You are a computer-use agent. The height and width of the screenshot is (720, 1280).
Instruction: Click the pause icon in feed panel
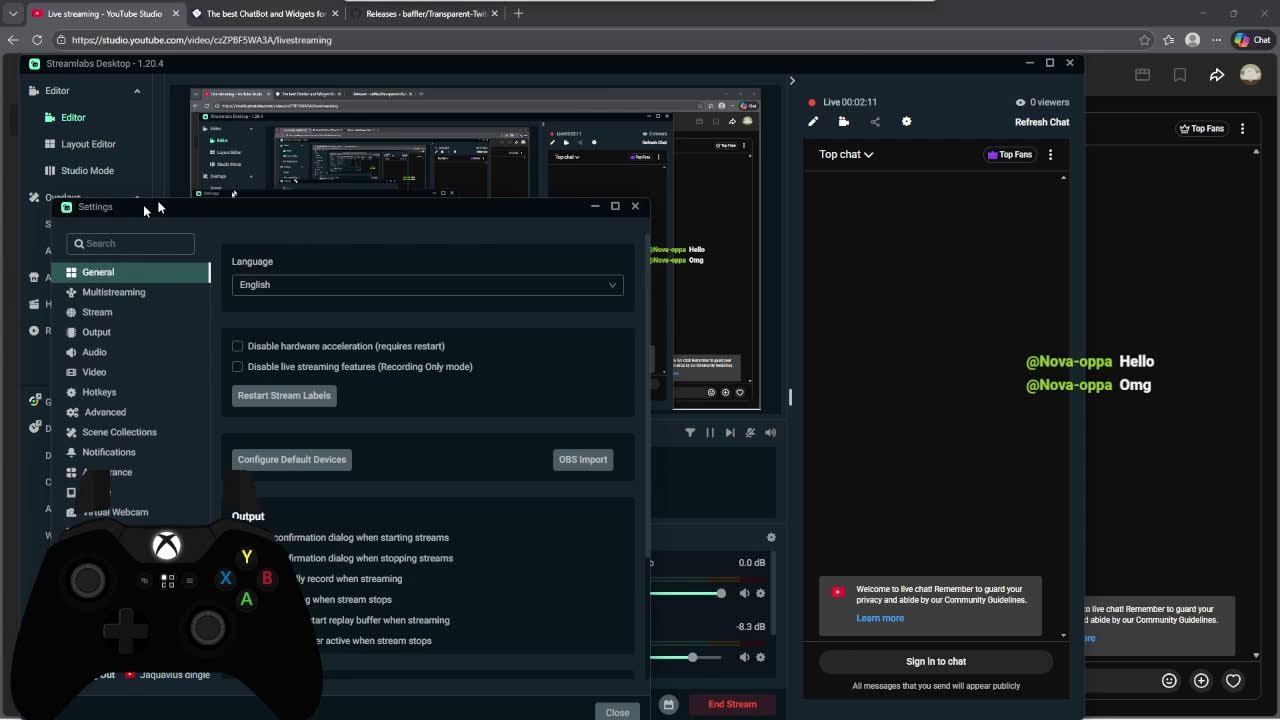(710, 433)
